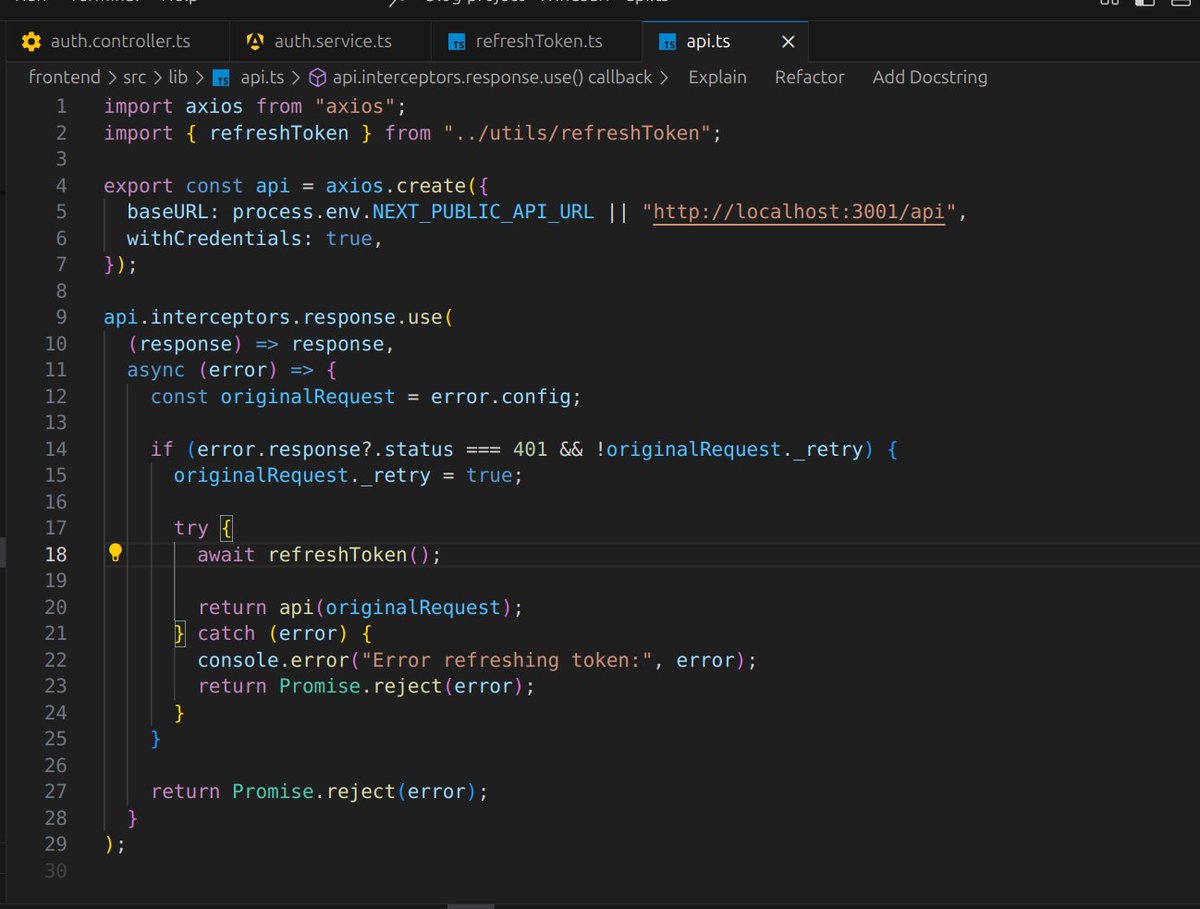Click withCredentials on line 6
1200x909 pixels.
click(x=214, y=238)
